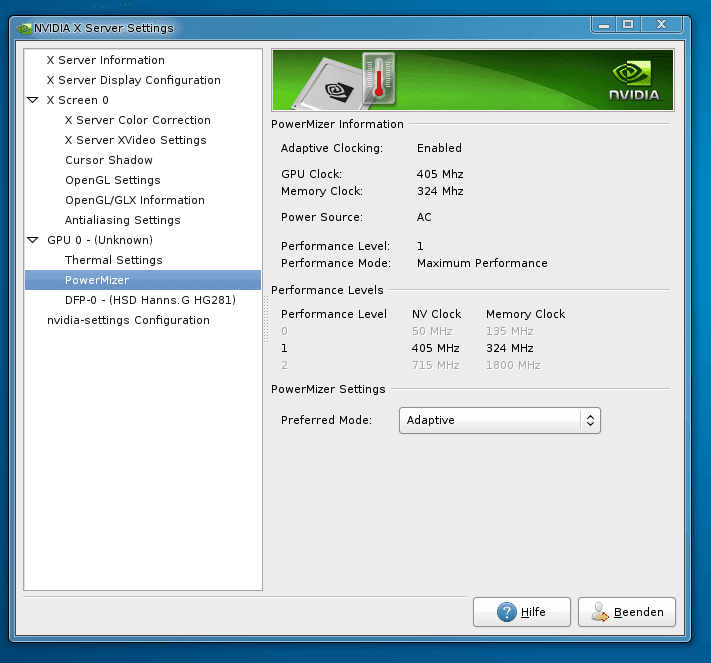The image size is (711, 663).
Task: Collapse the X Screen 0 tree node
Action: click(x=33, y=100)
